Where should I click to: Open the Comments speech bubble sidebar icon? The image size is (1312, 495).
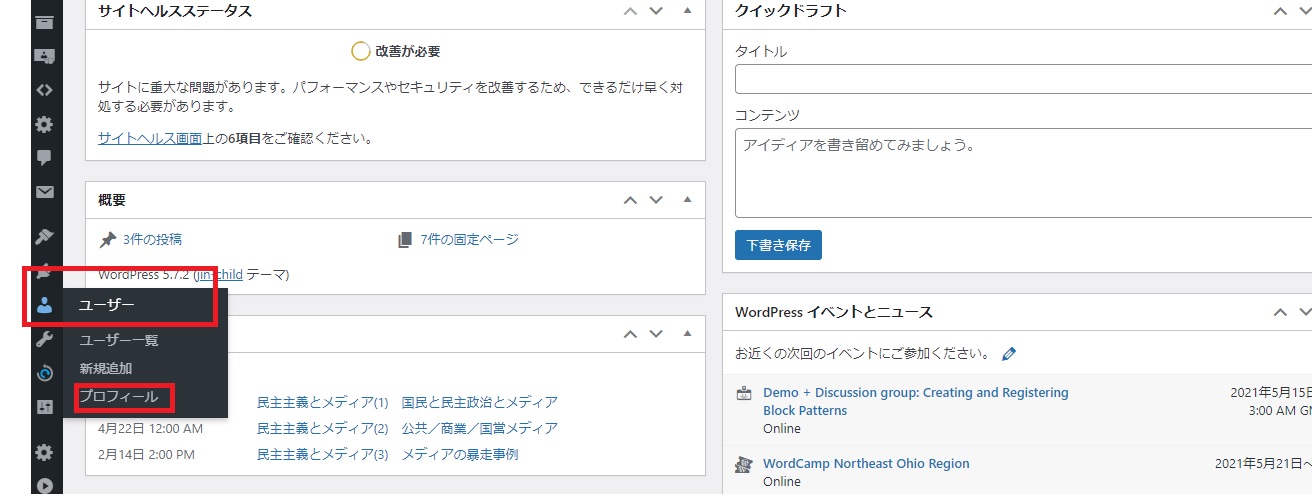pos(44,158)
